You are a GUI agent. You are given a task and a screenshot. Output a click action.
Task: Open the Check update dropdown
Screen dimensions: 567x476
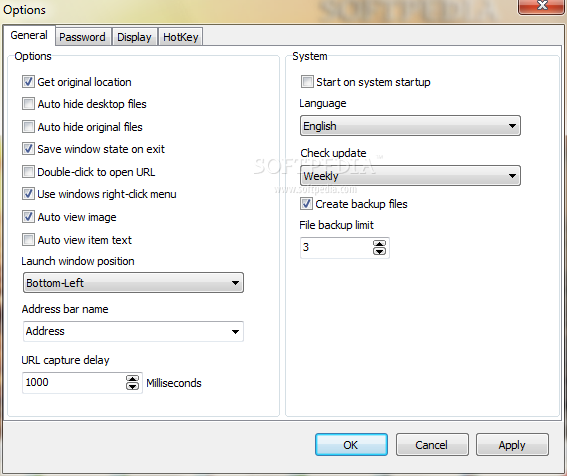point(410,176)
